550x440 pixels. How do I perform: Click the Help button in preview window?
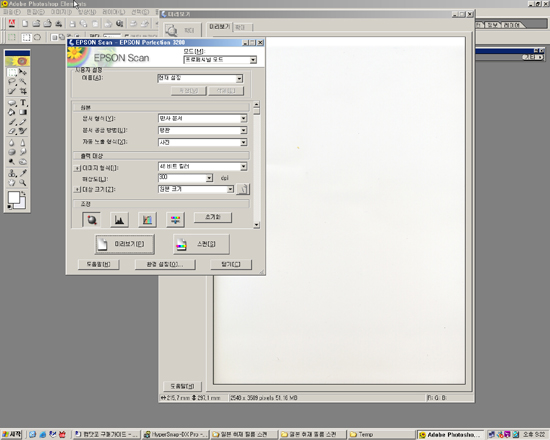[x=182, y=386]
